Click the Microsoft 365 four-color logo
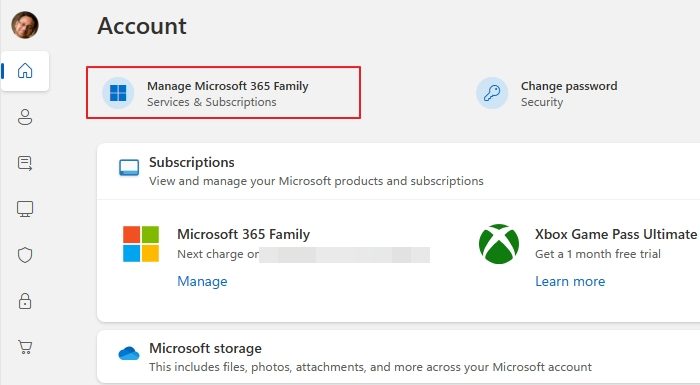This screenshot has height=385, width=700. [141, 244]
